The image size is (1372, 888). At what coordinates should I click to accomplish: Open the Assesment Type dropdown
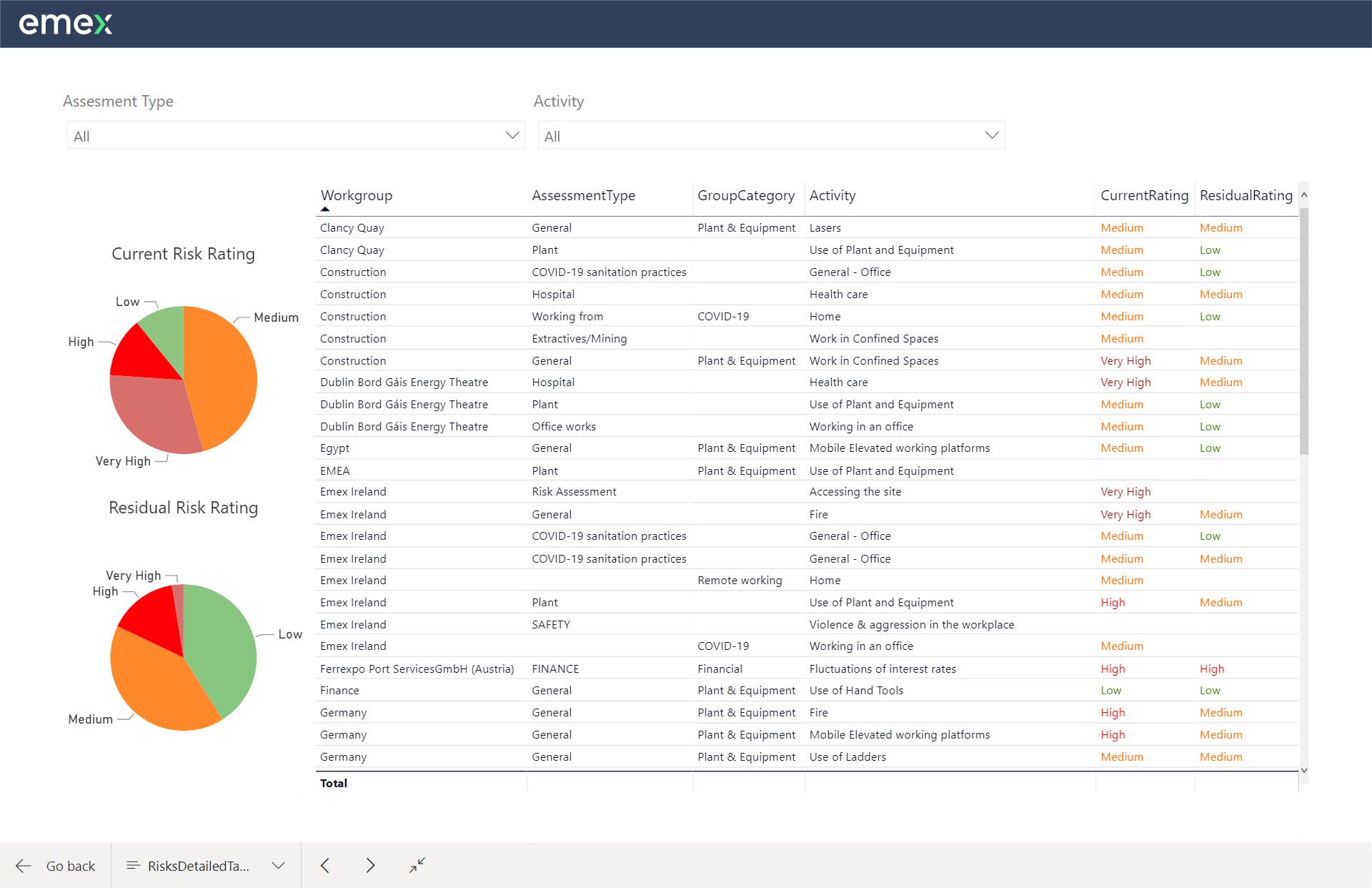(296, 135)
